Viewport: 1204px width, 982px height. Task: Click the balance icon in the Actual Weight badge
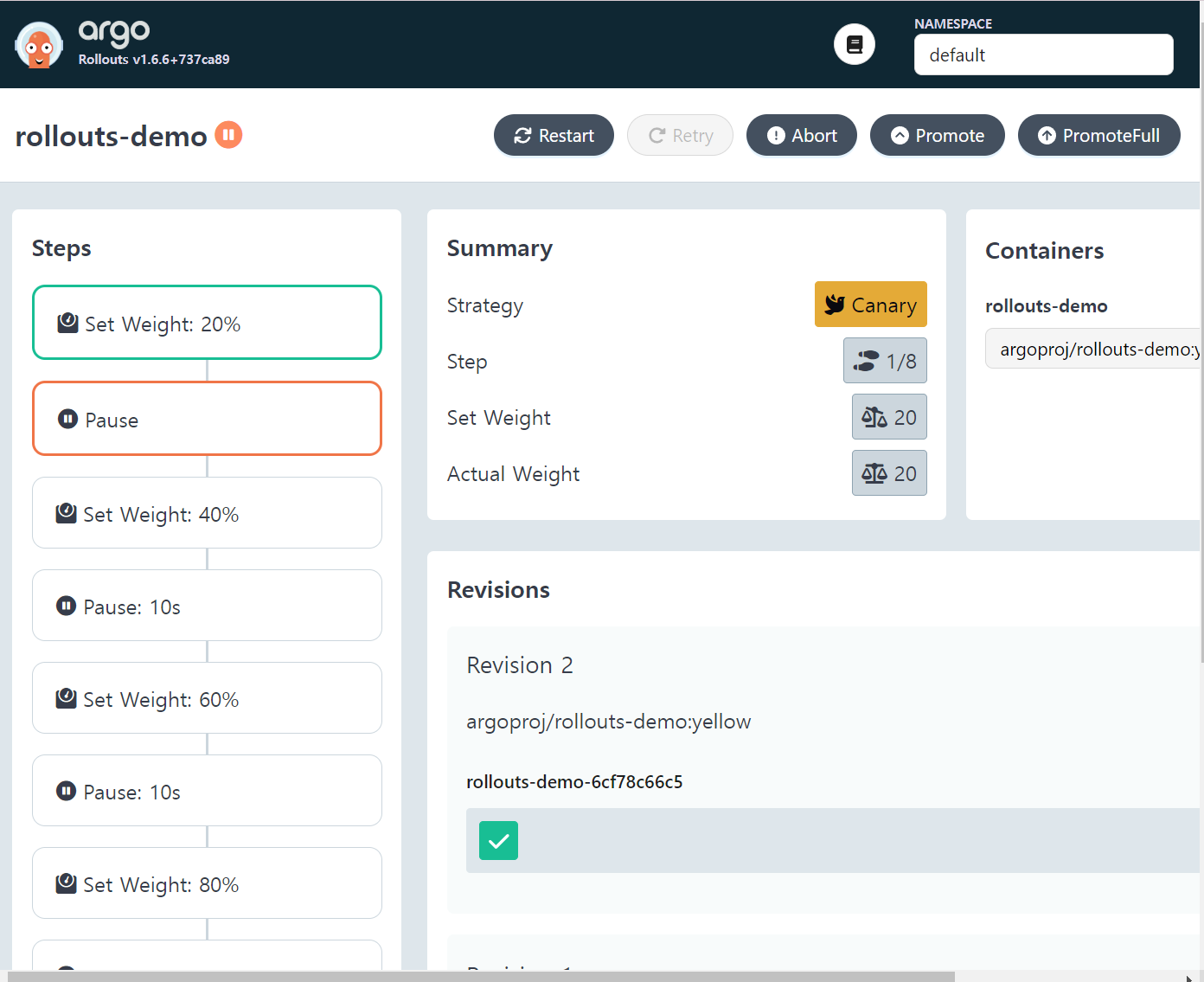[x=874, y=473]
